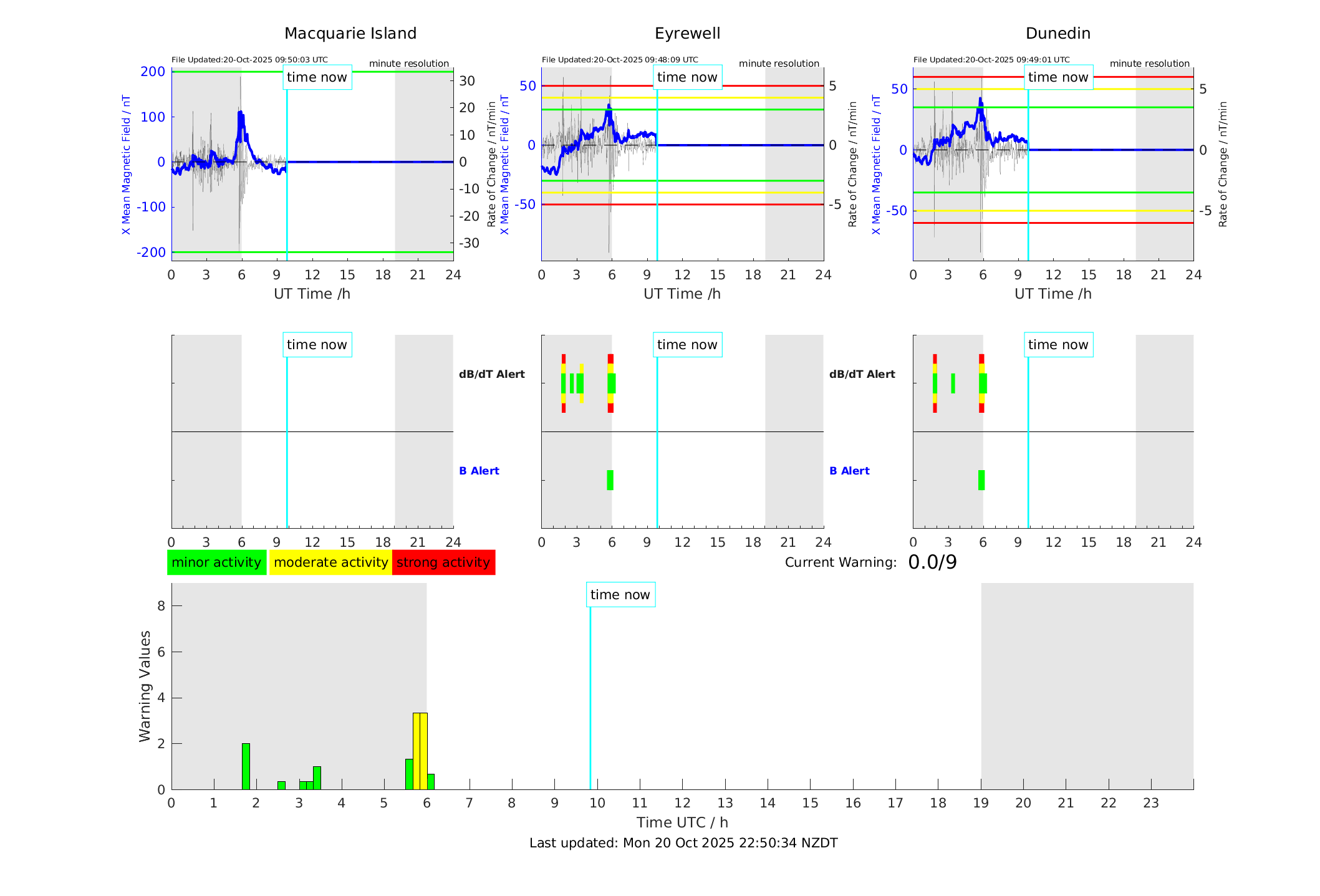Screen dimensions: 1320x896
Task: Click the Eyrewell plot title
Action: pos(687,34)
